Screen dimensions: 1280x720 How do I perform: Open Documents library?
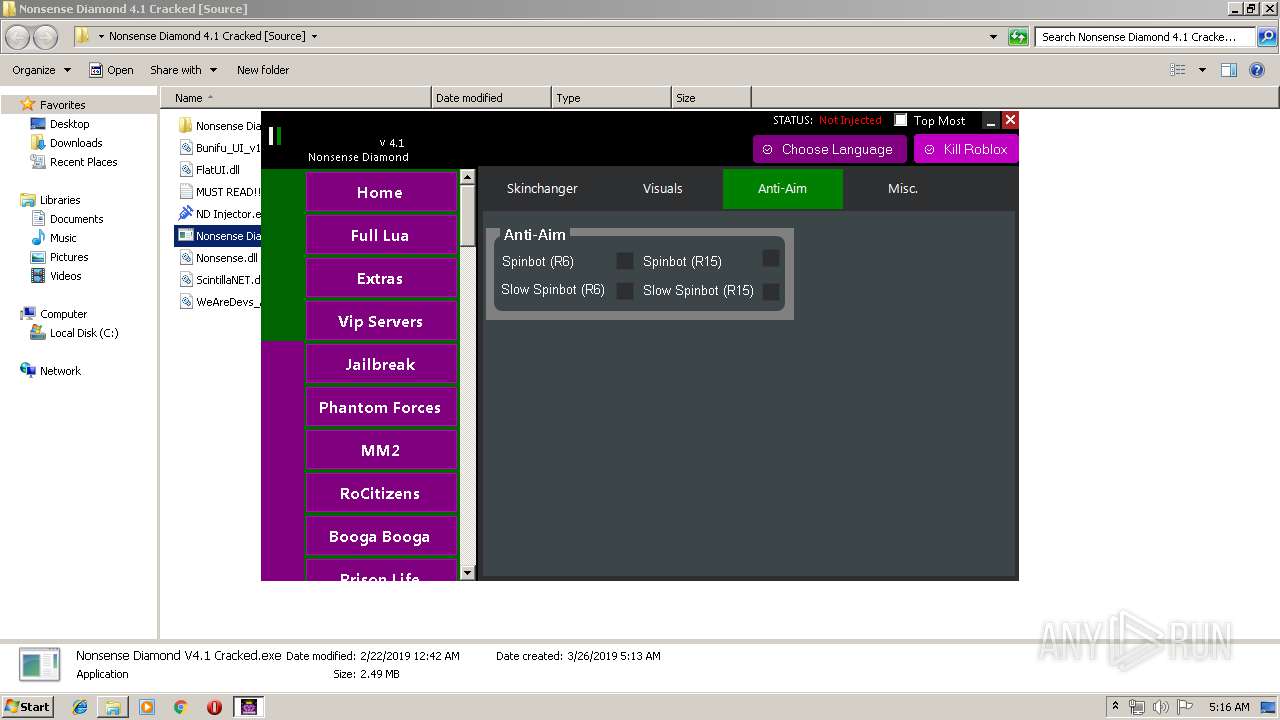point(76,219)
